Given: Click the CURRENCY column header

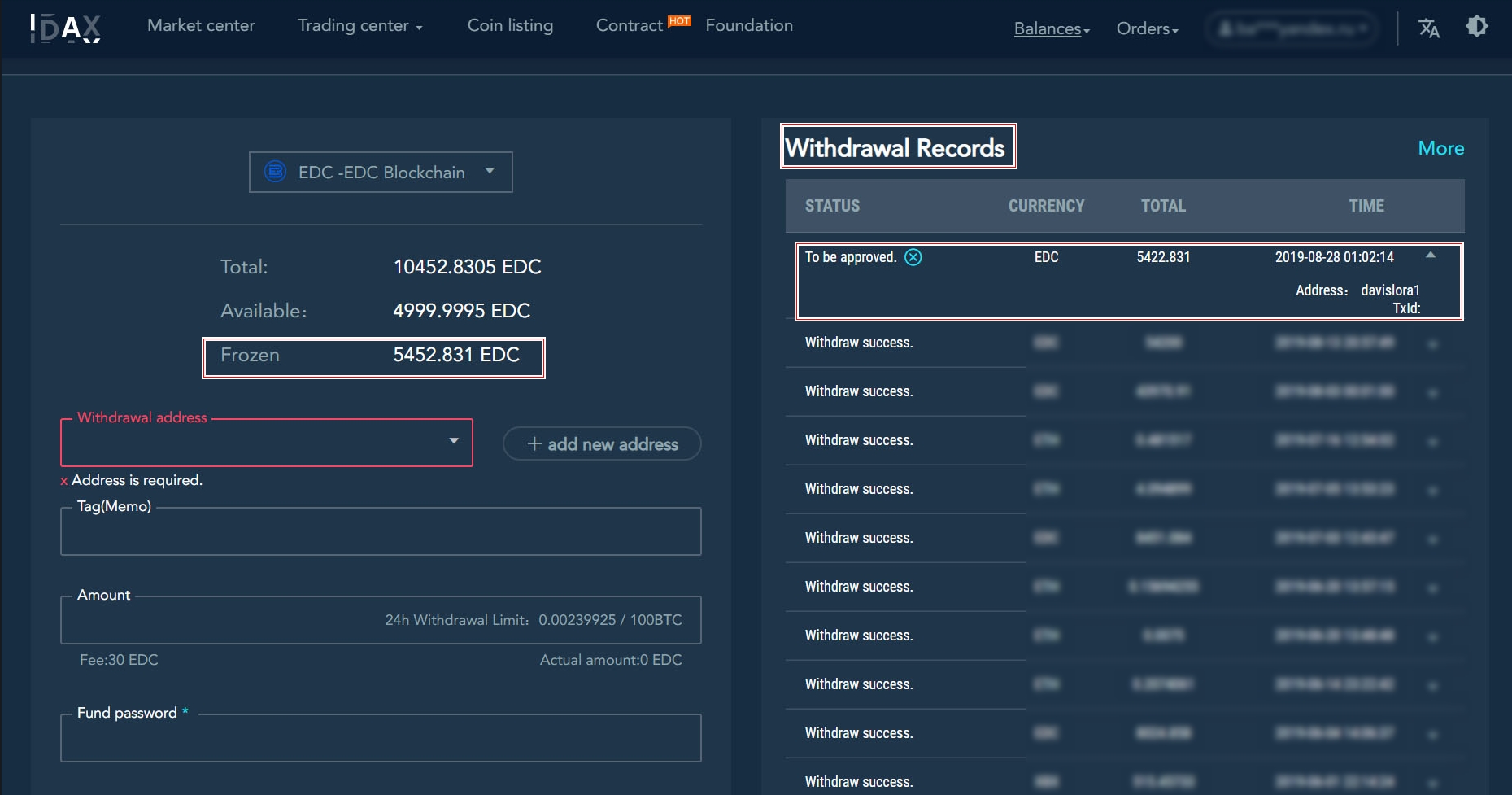Looking at the screenshot, I should (1046, 206).
